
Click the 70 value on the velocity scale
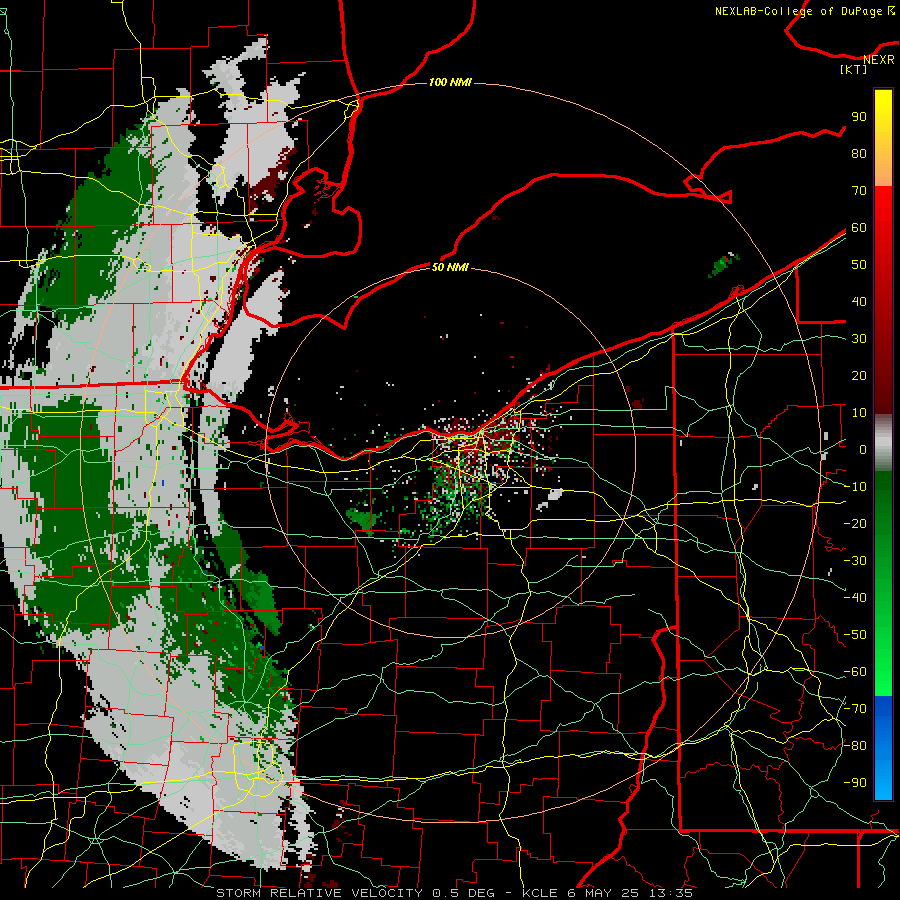[859, 191]
